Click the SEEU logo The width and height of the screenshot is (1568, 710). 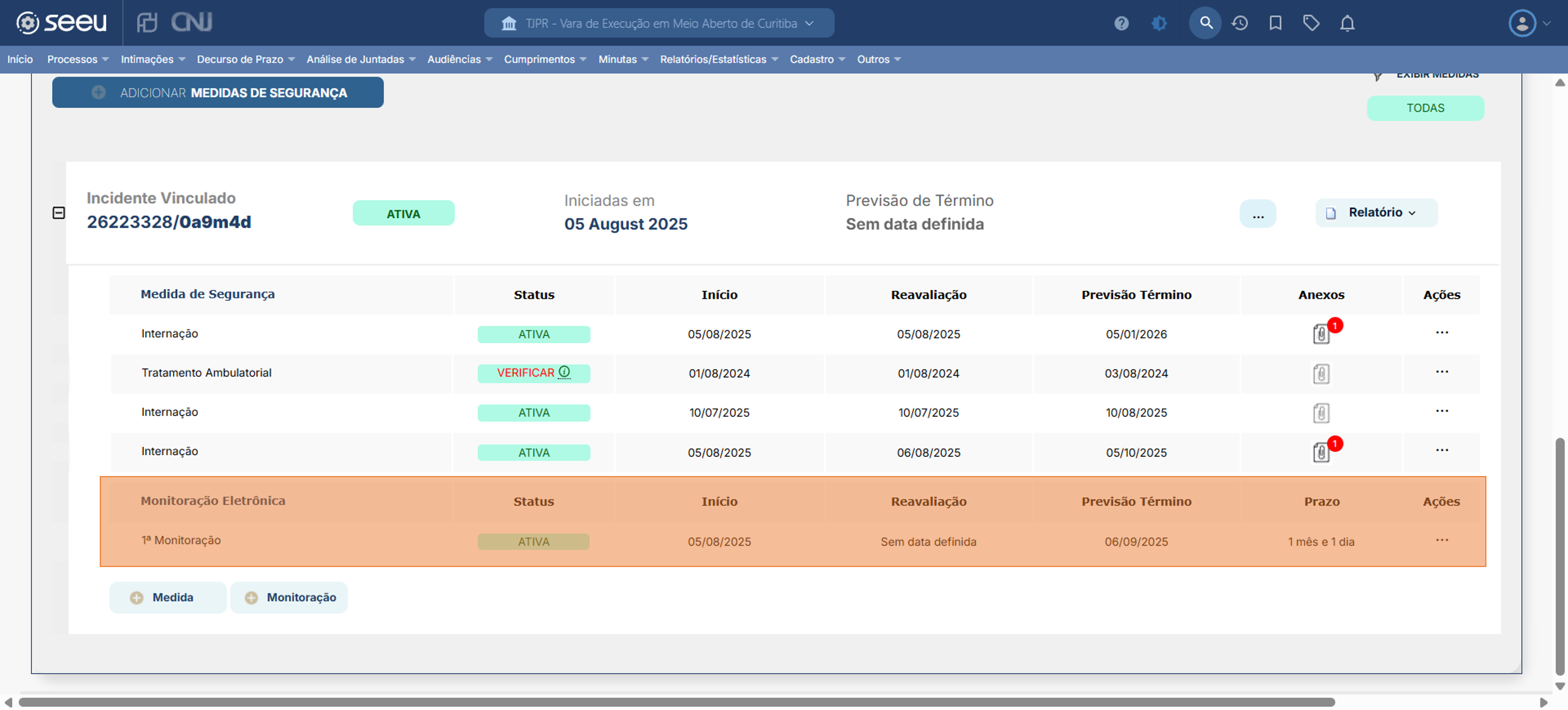(61, 22)
